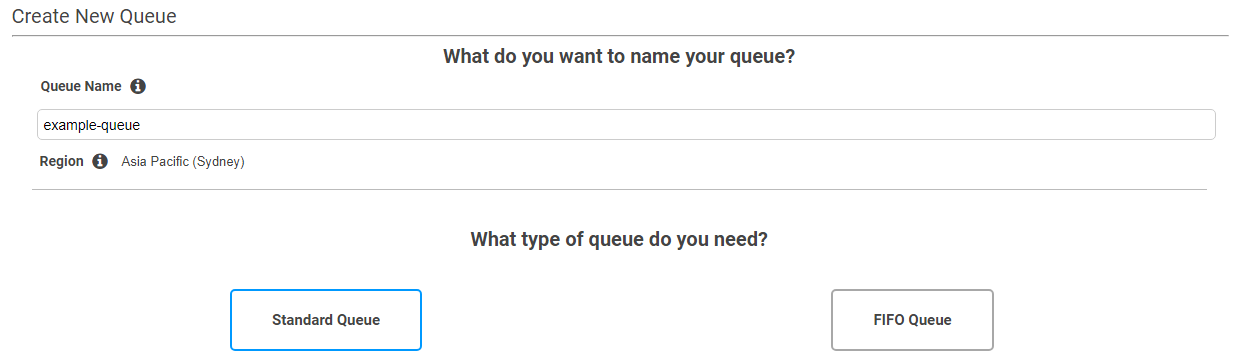Screen dimensions: 1243x363
Task: Show region help via its info icon
Action: coord(100,161)
